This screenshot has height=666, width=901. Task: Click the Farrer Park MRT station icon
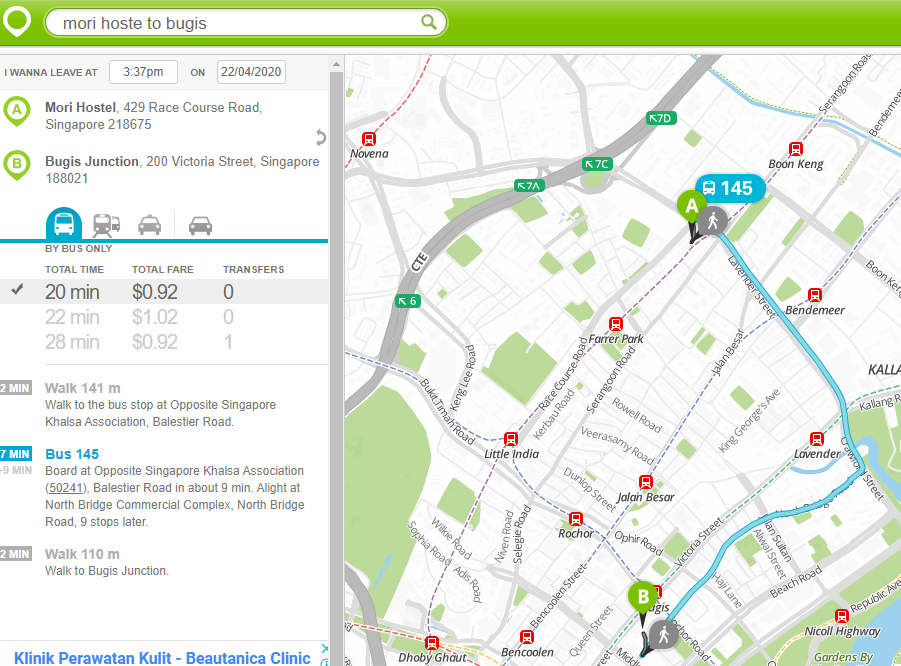tap(615, 324)
